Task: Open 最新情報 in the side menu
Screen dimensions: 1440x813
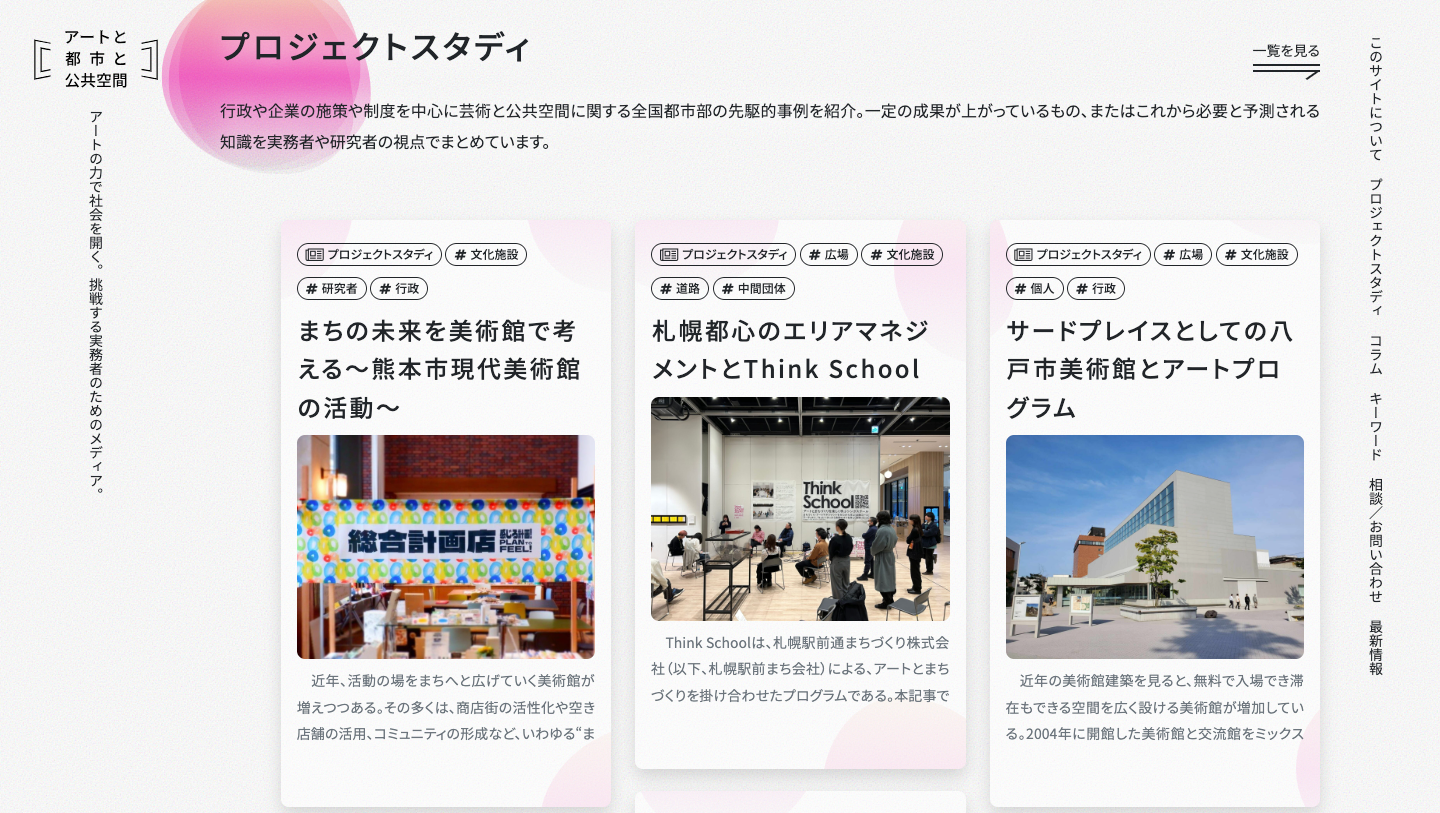Action: (x=1376, y=647)
